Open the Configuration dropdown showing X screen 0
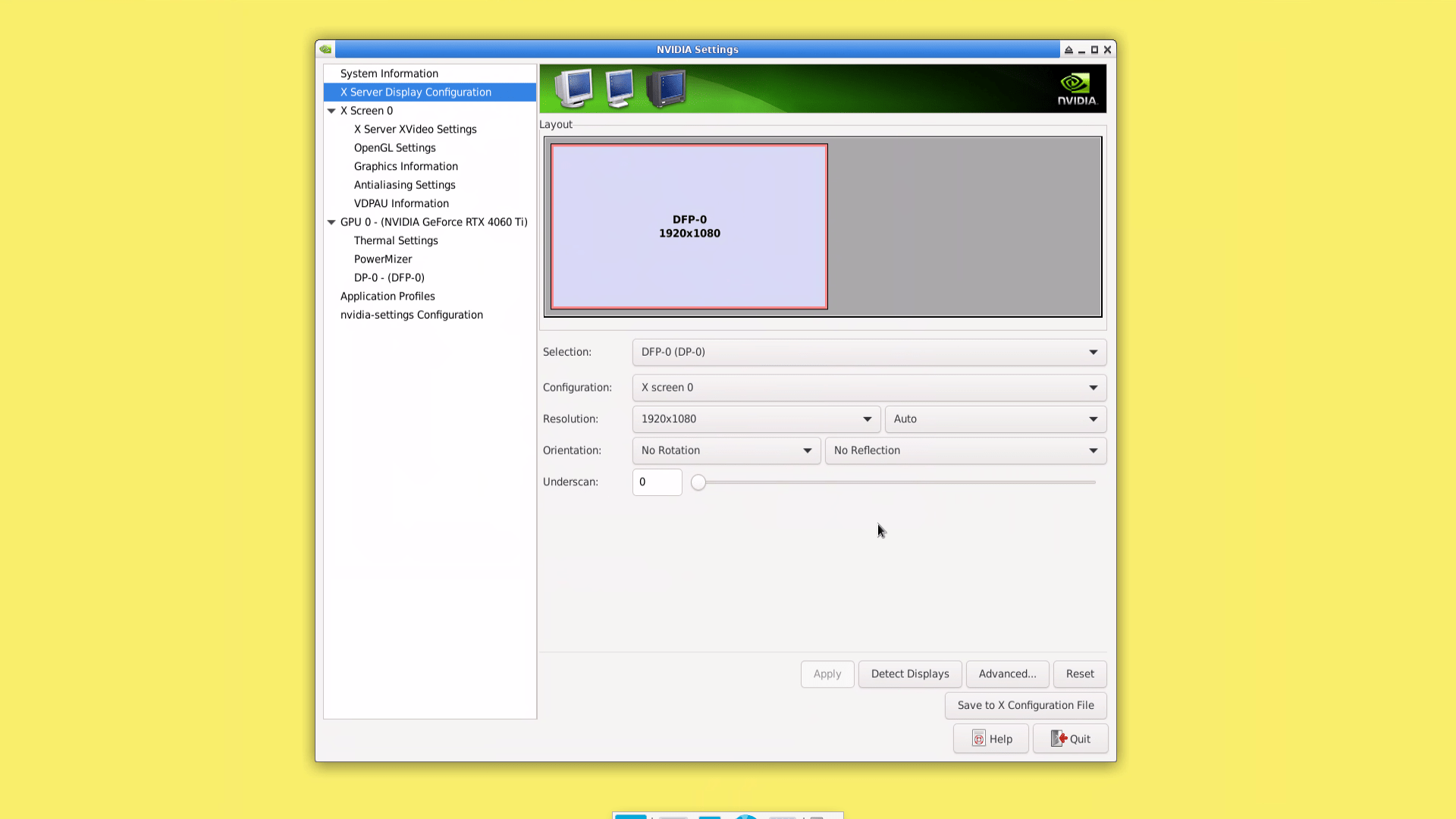 pos(869,388)
